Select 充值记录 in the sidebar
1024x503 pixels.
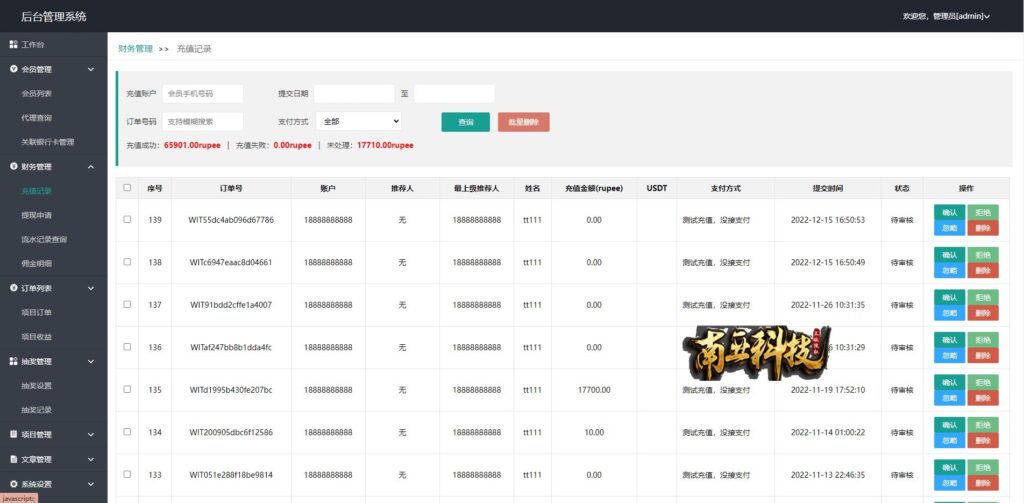pos(37,191)
